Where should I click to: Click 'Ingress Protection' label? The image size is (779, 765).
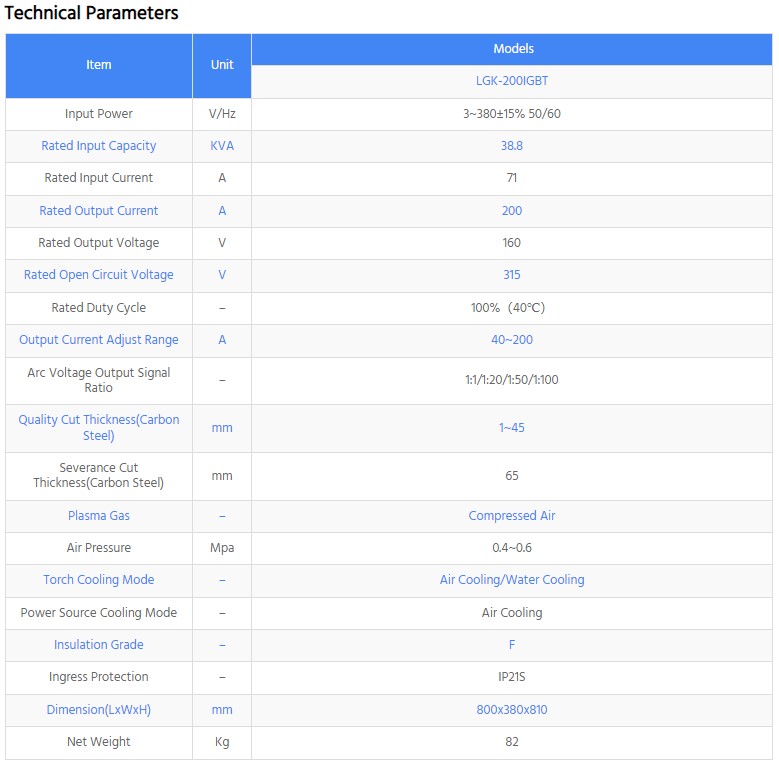98,677
